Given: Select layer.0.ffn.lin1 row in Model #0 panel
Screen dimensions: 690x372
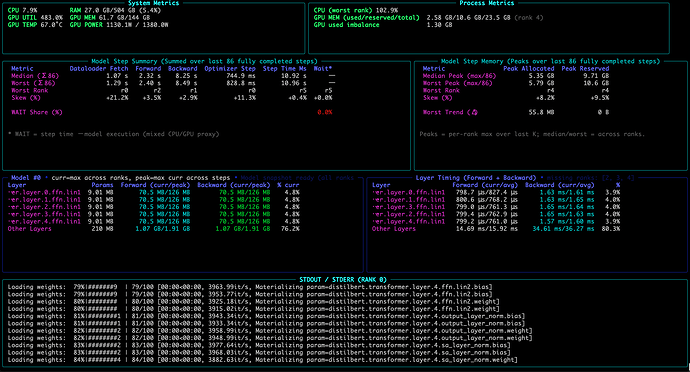Looking at the screenshot, I should 154,192.
